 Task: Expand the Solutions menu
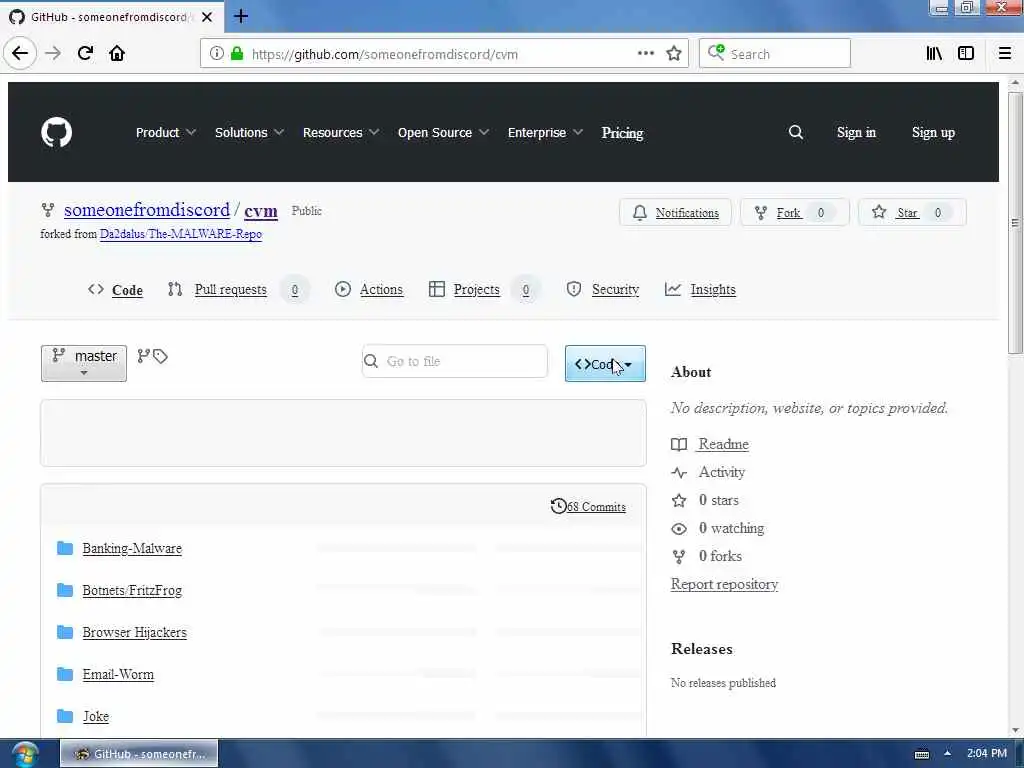(249, 133)
